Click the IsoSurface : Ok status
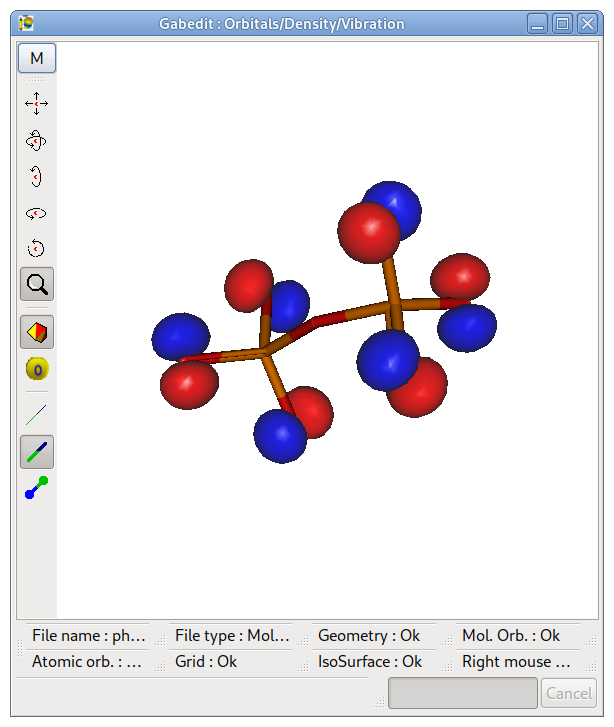The image size is (614, 727). pyautogui.click(x=369, y=661)
